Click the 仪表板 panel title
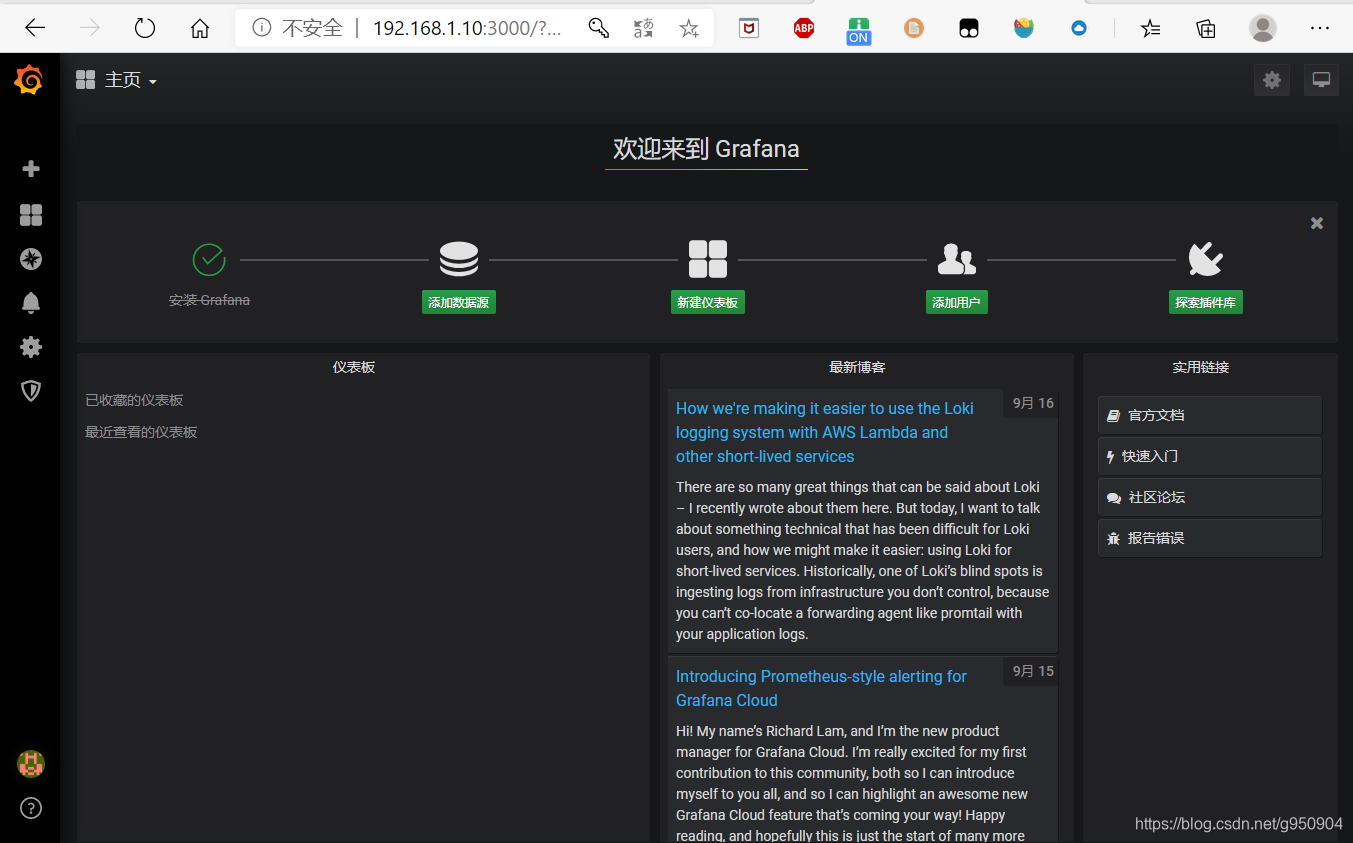Image resolution: width=1353 pixels, height=843 pixels. [x=354, y=367]
